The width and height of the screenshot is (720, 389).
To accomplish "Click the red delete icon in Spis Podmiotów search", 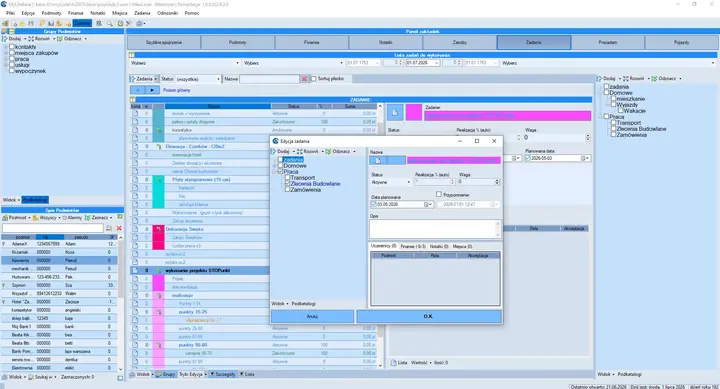I will click(x=119, y=228).
